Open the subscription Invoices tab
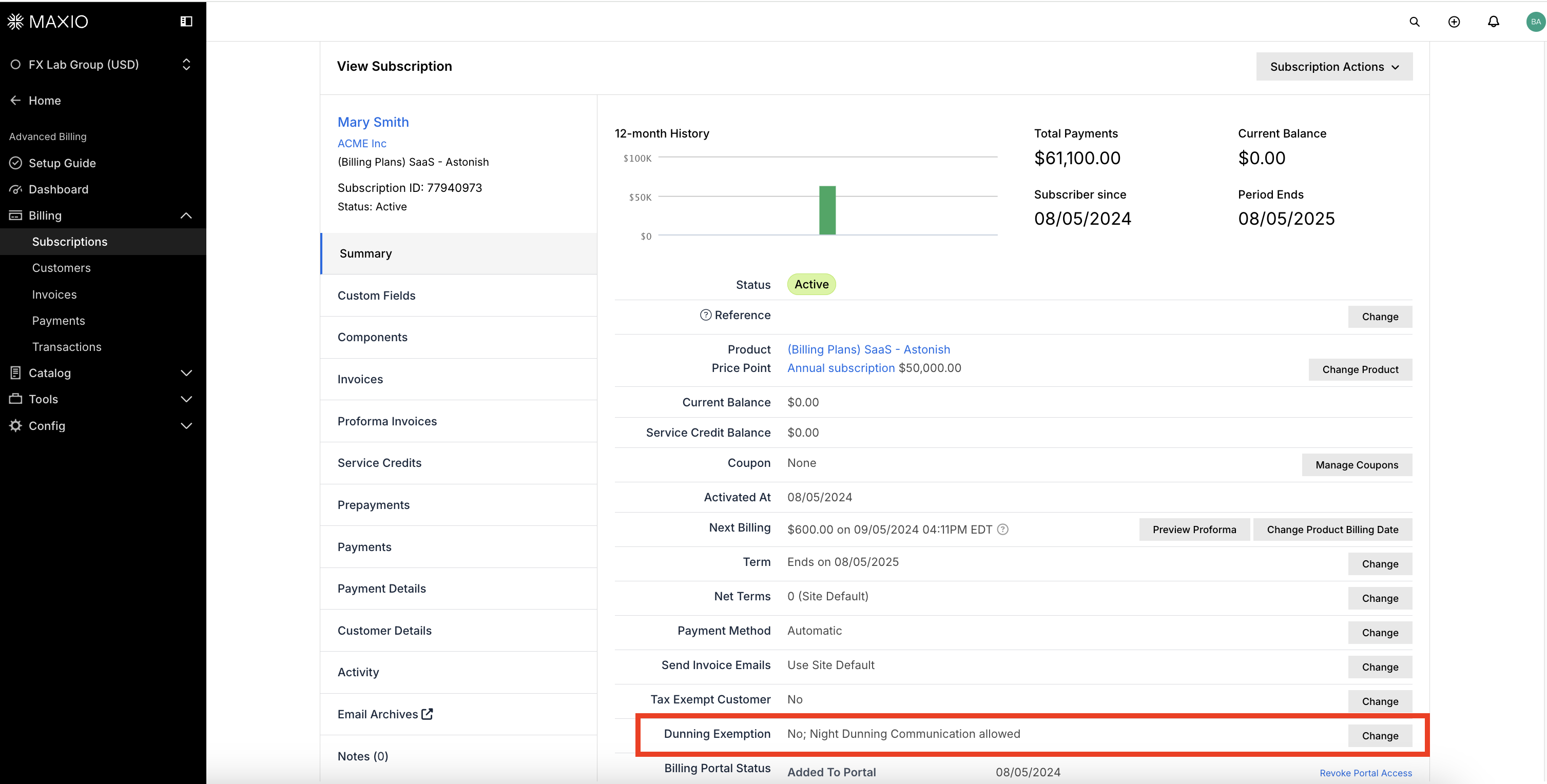 (459, 379)
